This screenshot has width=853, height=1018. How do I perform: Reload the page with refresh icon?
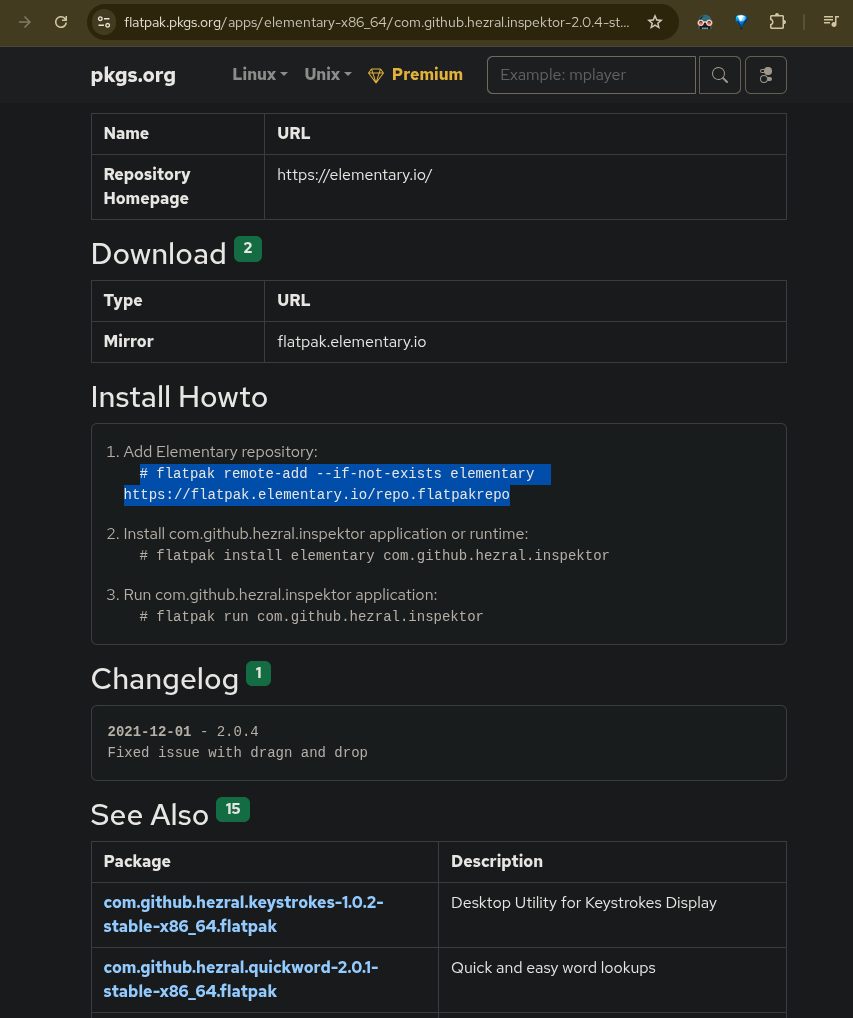[x=61, y=22]
